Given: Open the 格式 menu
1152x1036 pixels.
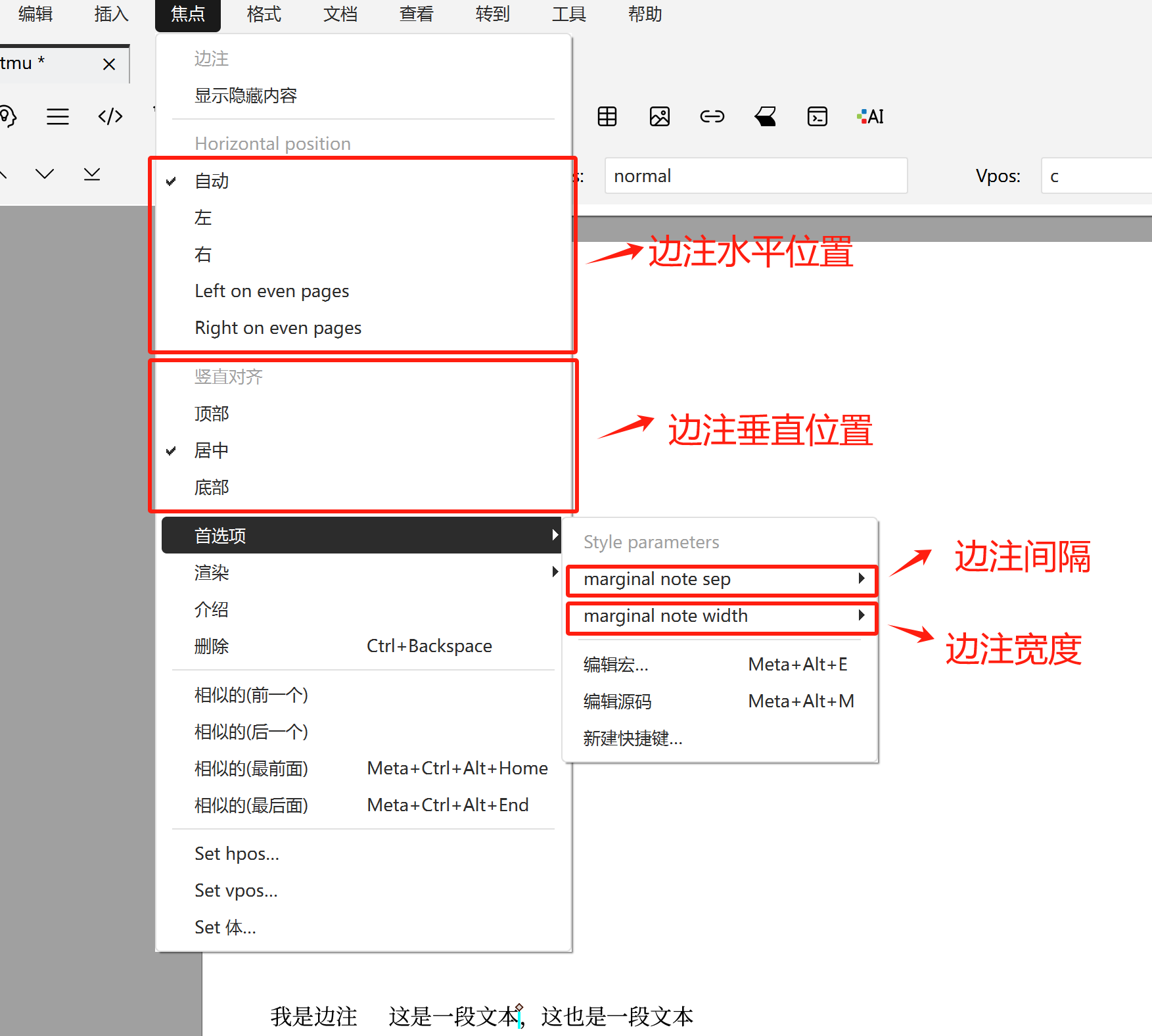Looking at the screenshot, I should click(x=264, y=14).
